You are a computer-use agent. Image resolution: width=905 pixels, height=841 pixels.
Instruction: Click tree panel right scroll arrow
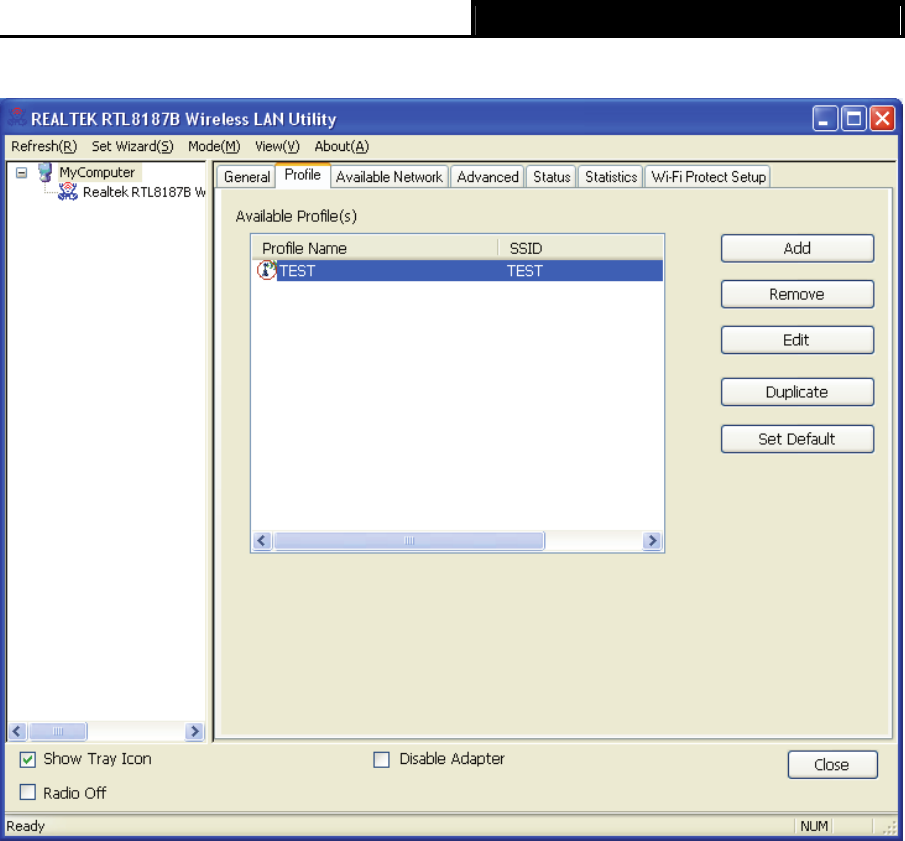195,731
